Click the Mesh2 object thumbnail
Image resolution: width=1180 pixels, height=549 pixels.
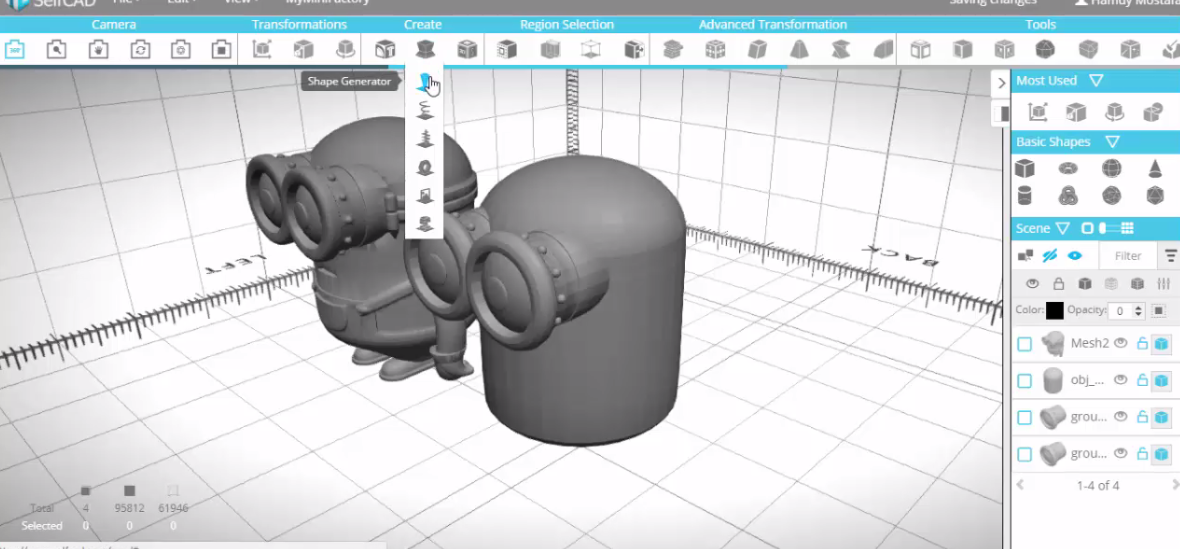(x=1052, y=344)
